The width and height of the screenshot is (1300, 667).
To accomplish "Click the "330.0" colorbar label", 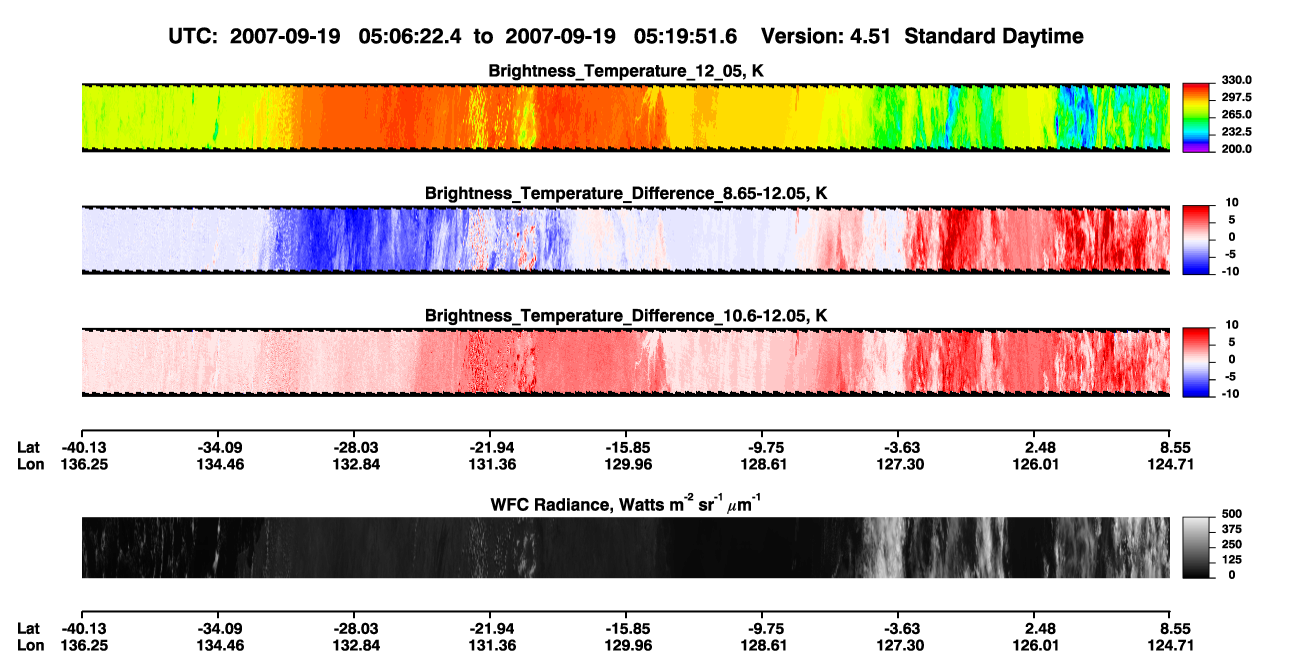I will point(1239,80).
